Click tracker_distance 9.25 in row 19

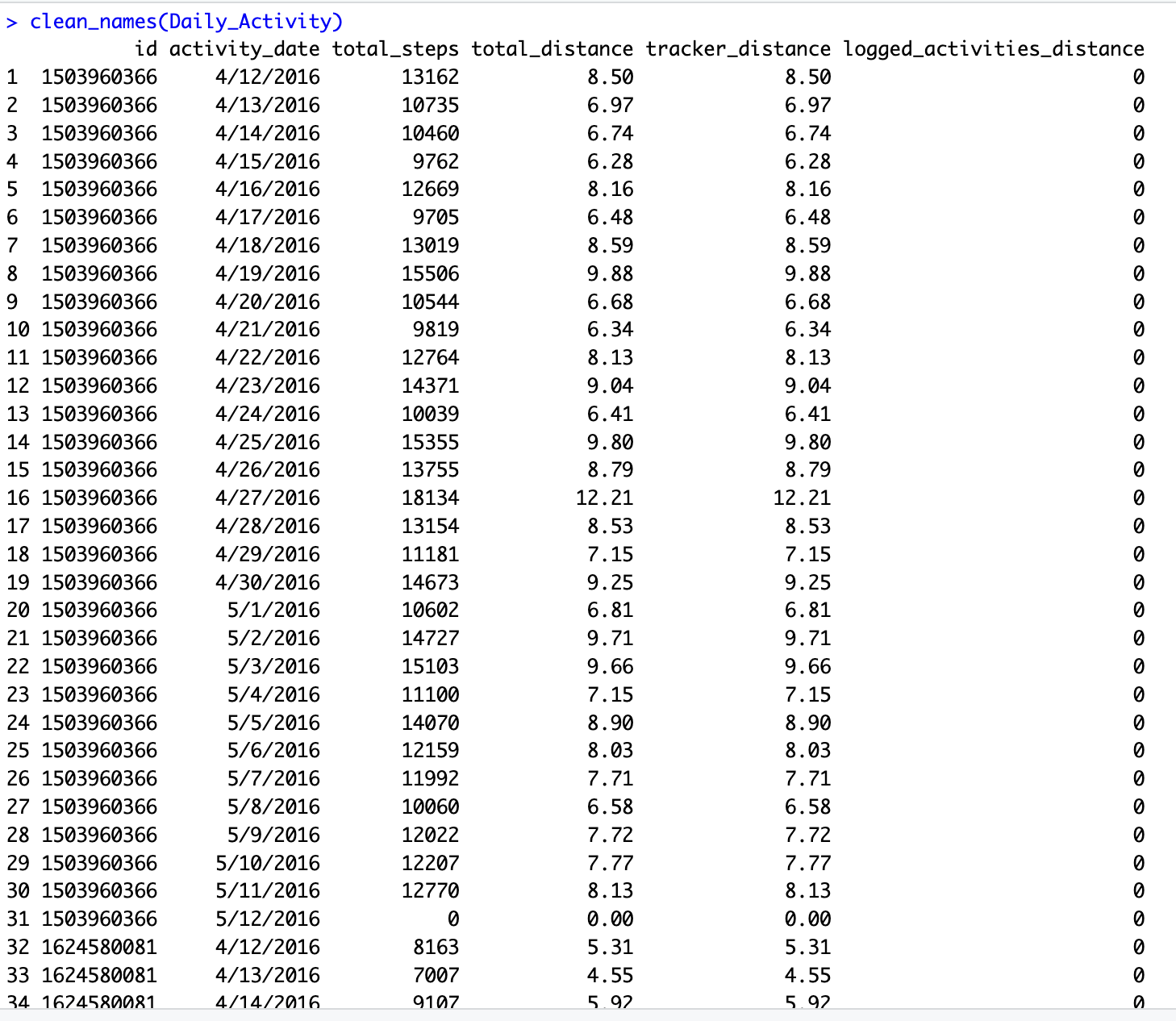tap(808, 582)
